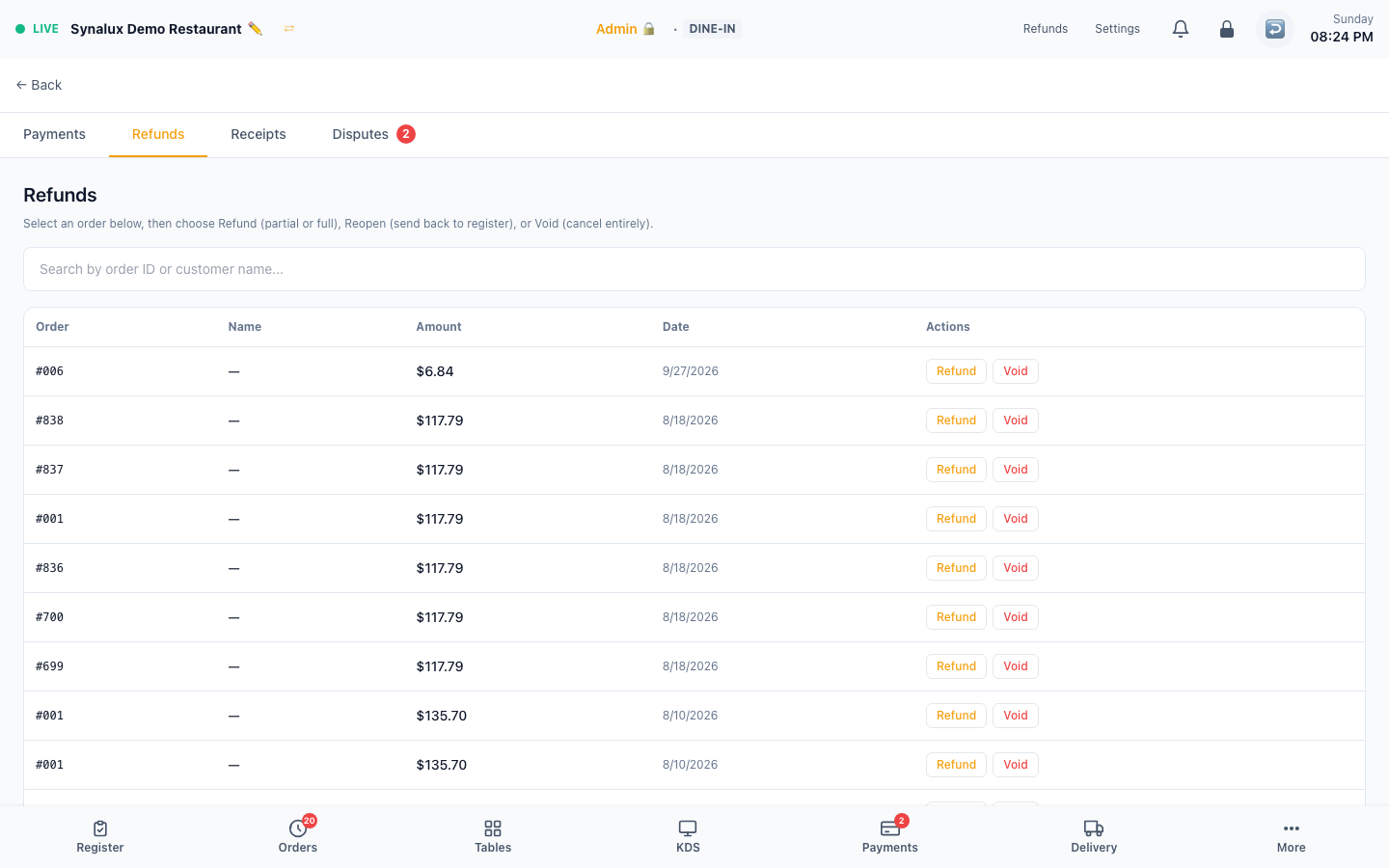Image resolution: width=1389 pixels, height=868 pixels.
Task: Switch to the Receipts tab
Action: (x=259, y=134)
